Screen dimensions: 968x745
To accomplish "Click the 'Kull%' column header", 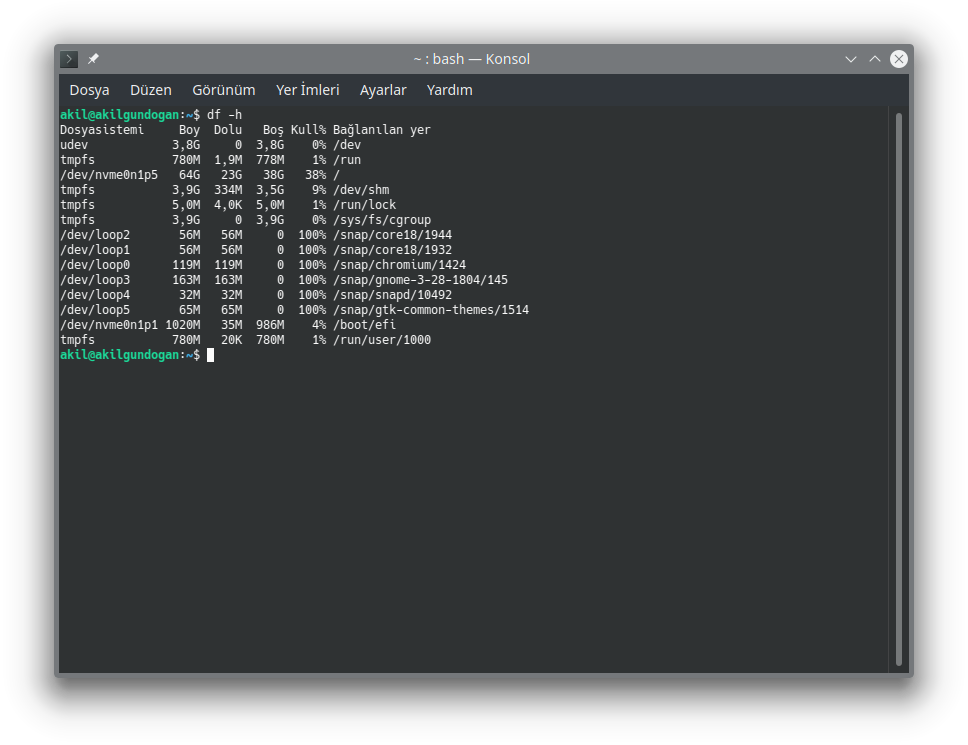I will click(x=309, y=130).
